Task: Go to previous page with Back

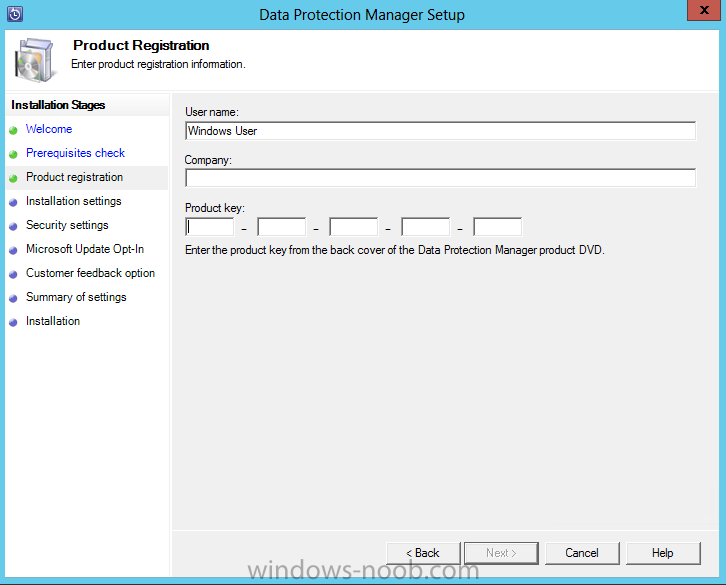Action: pyautogui.click(x=423, y=553)
